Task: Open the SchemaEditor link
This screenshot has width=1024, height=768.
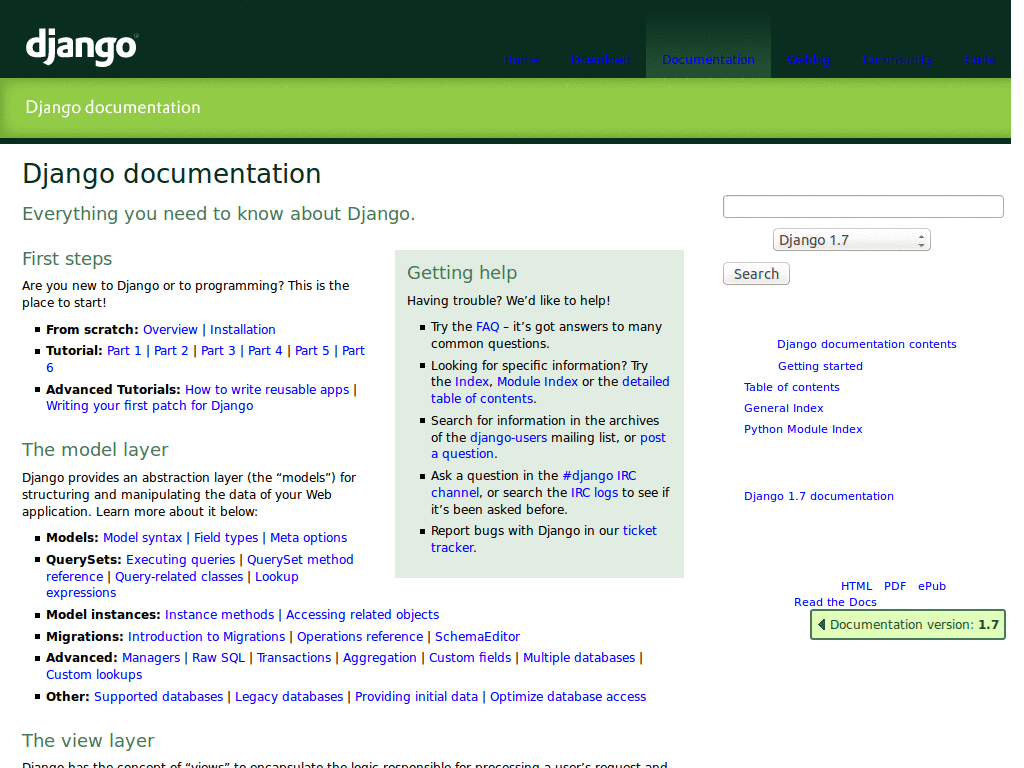Action: pos(477,637)
